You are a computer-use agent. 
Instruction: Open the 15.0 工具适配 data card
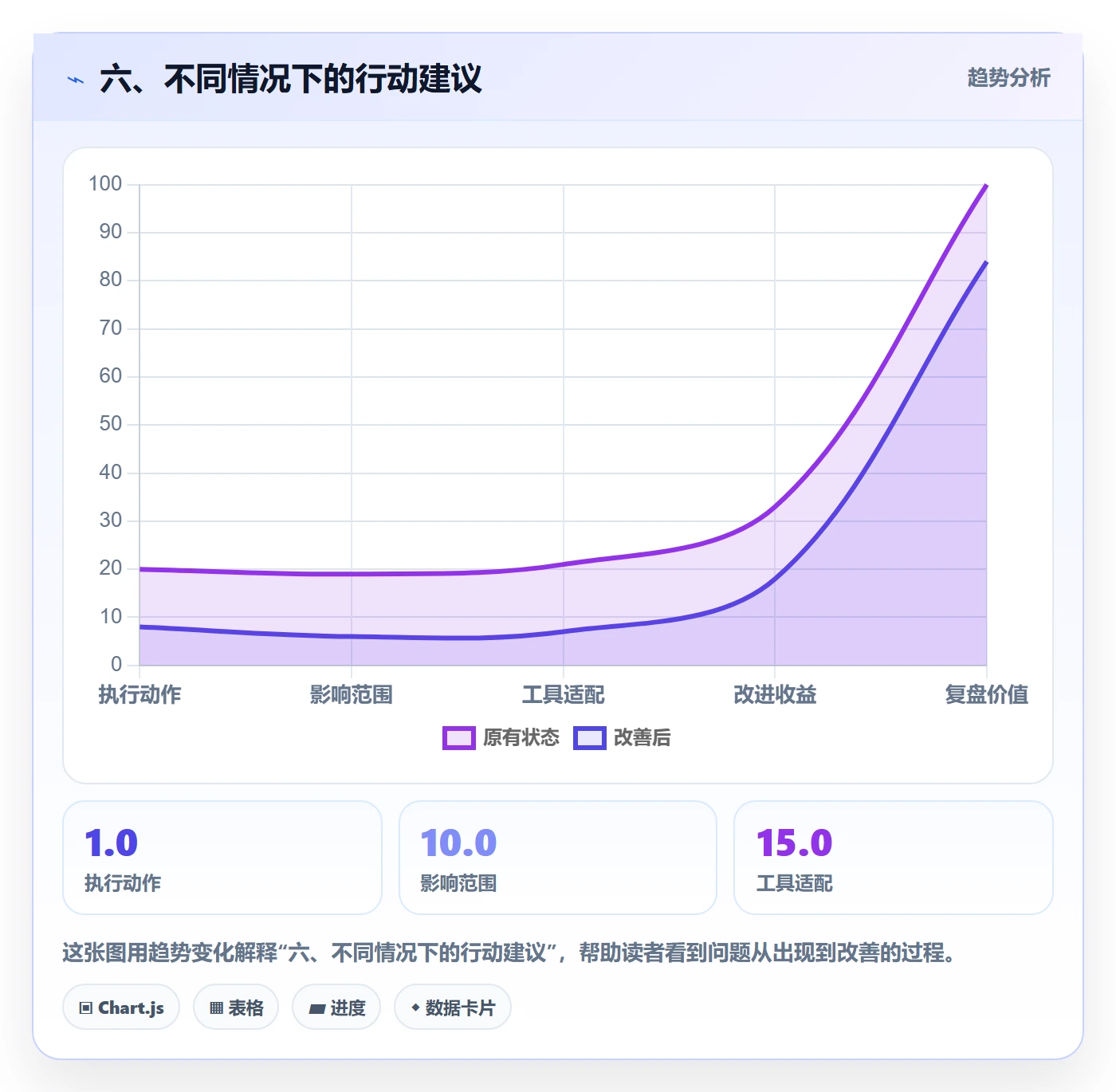894,858
